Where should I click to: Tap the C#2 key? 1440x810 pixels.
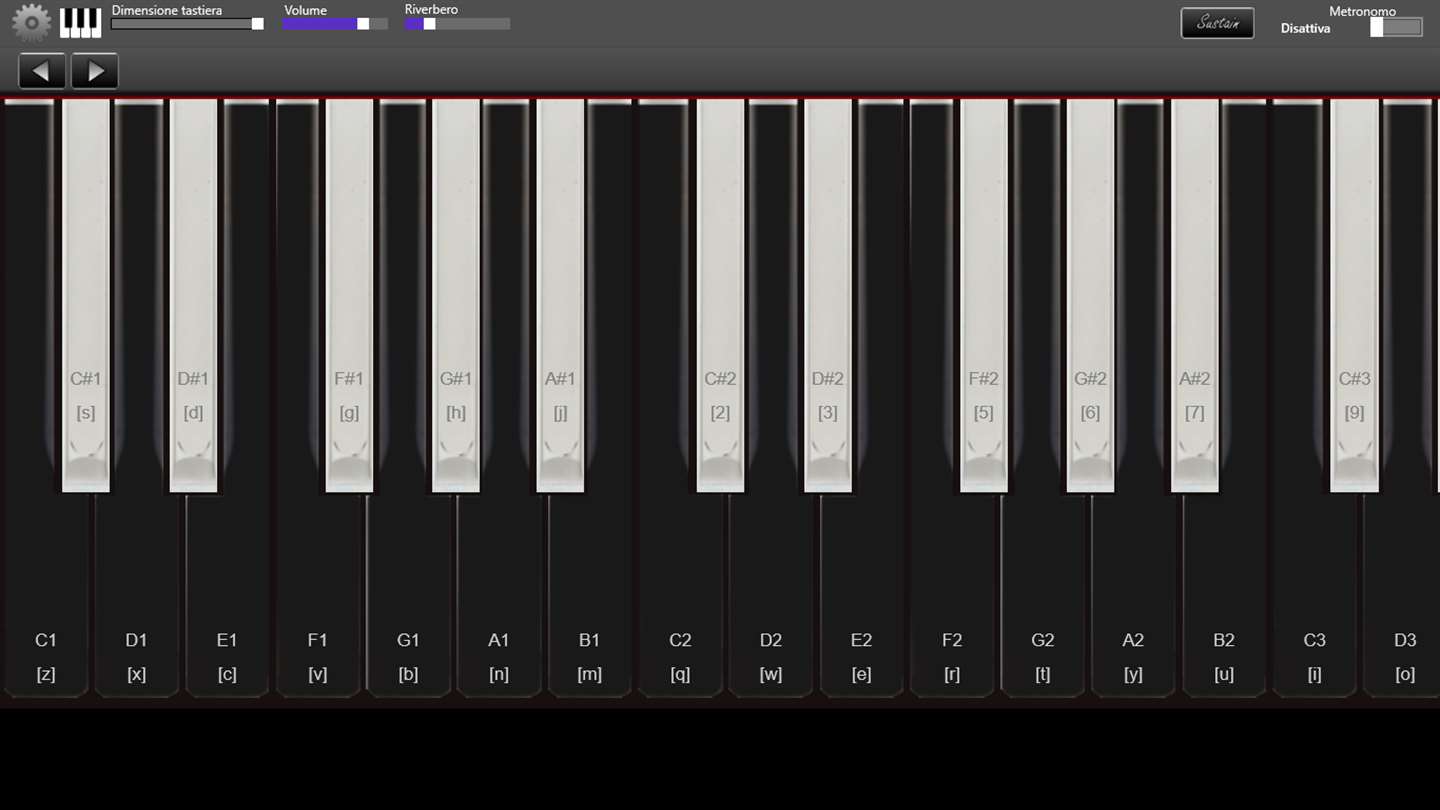tap(720, 295)
